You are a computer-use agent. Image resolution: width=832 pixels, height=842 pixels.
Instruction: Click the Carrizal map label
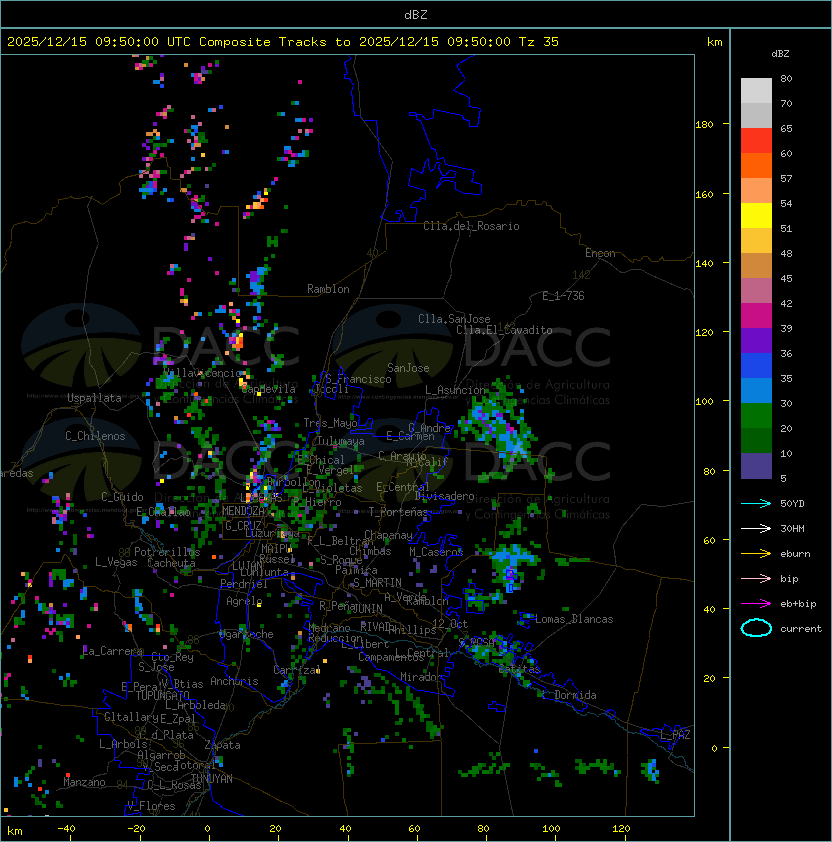point(297,670)
